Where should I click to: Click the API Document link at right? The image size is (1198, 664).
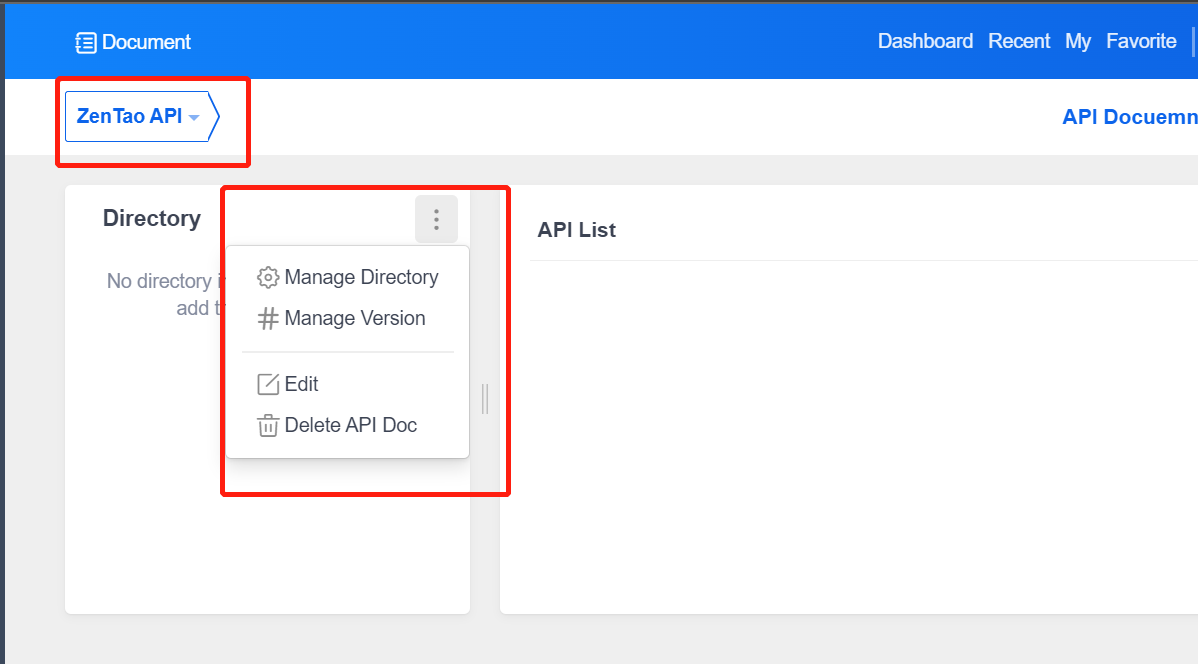tap(1130, 117)
